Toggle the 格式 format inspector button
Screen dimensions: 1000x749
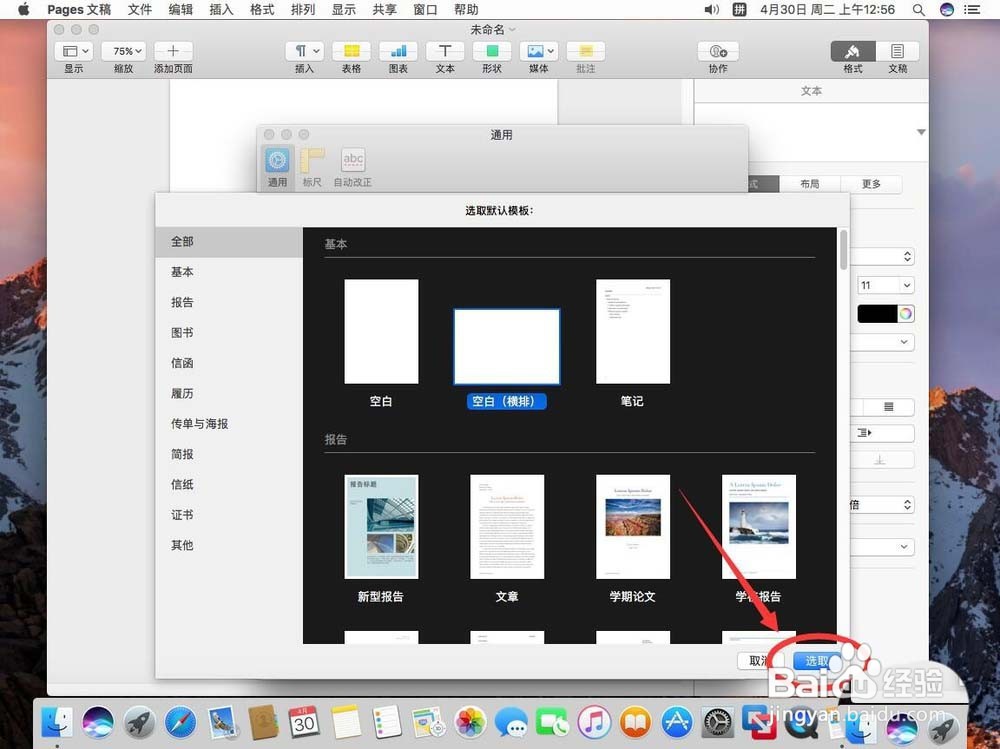click(853, 51)
